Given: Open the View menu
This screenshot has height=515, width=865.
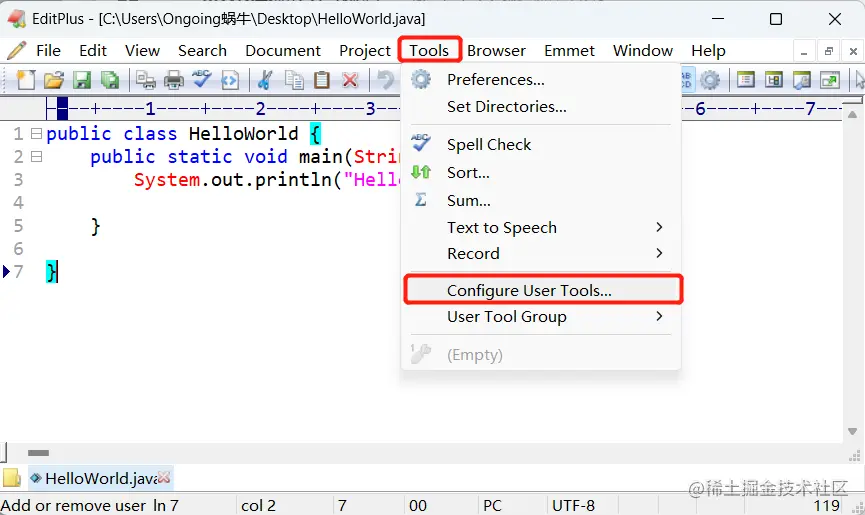Looking at the screenshot, I should [142, 51].
